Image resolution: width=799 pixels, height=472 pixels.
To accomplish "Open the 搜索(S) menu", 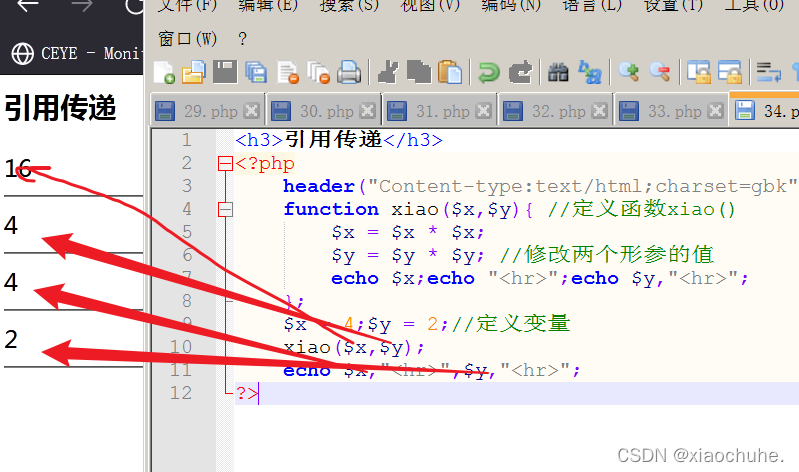I will [x=349, y=6].
